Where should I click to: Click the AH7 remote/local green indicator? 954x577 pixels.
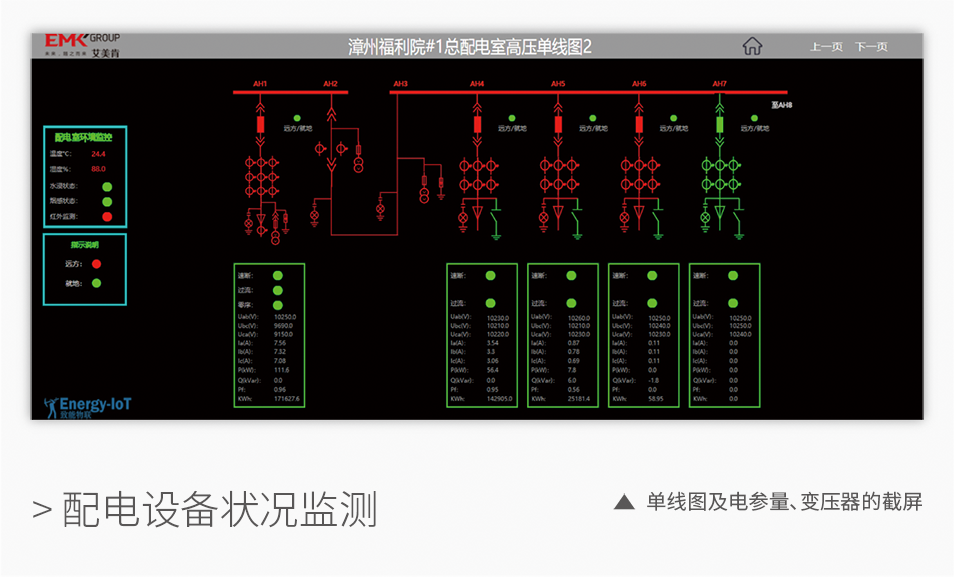tap(754, 118)
